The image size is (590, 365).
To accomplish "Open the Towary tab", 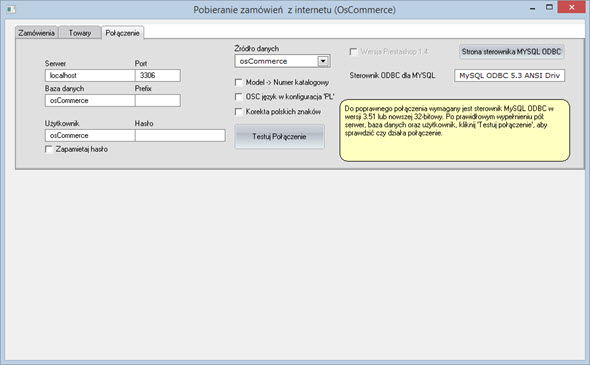I will 80,33.
